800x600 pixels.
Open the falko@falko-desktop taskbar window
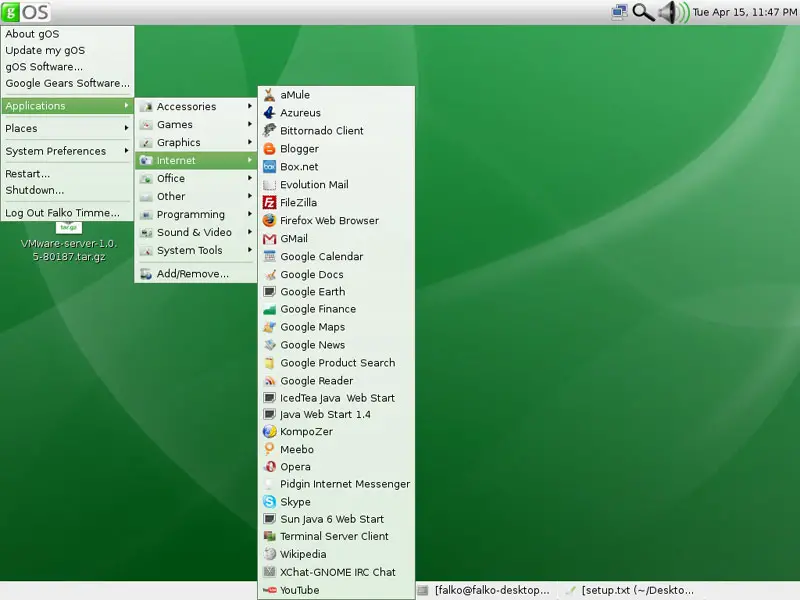point(485,590)
